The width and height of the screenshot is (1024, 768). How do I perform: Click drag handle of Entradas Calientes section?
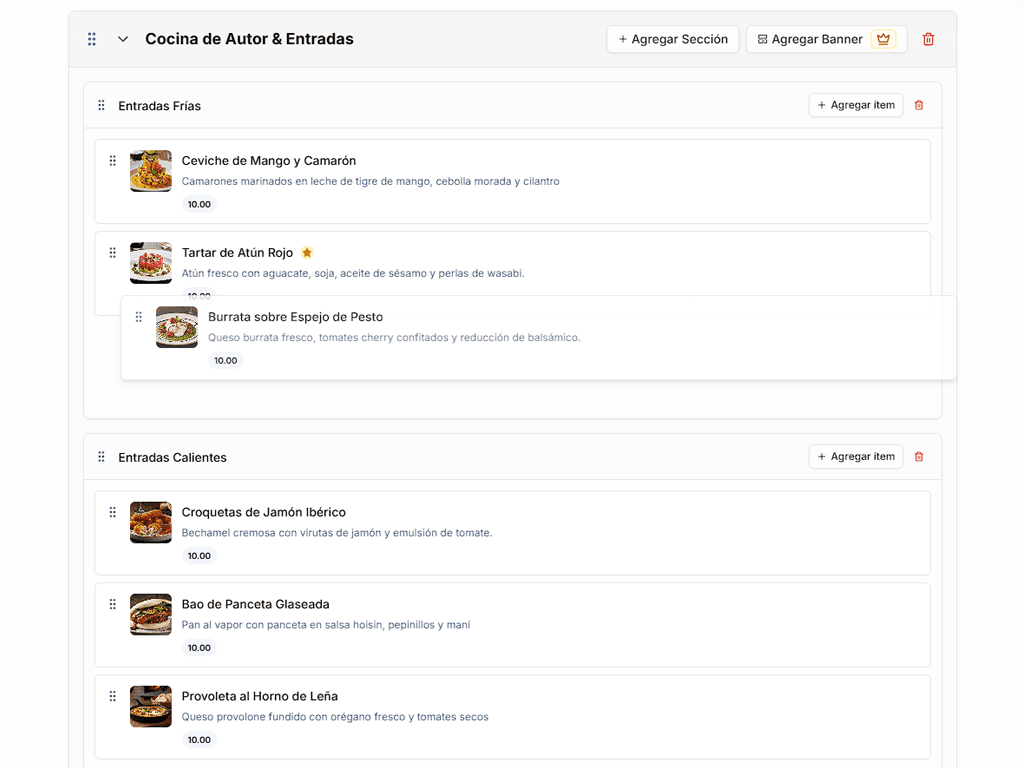pos(101,457)
